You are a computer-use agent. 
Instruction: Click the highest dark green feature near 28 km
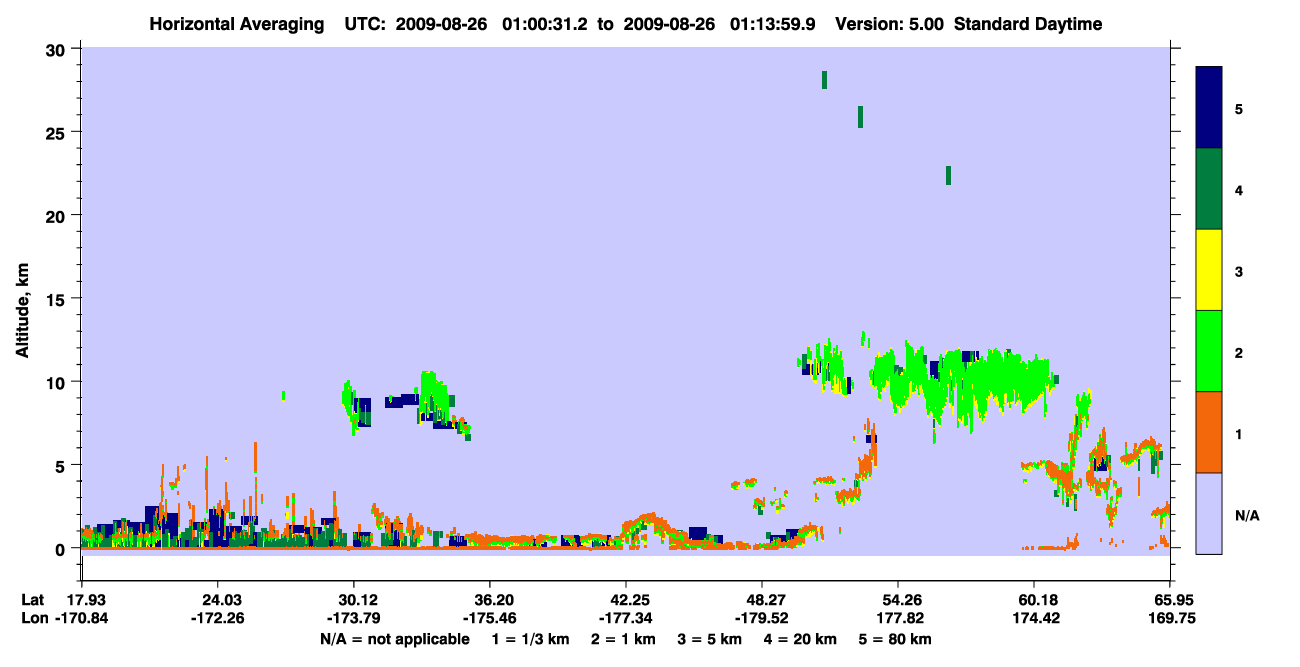tap(824, 80)
